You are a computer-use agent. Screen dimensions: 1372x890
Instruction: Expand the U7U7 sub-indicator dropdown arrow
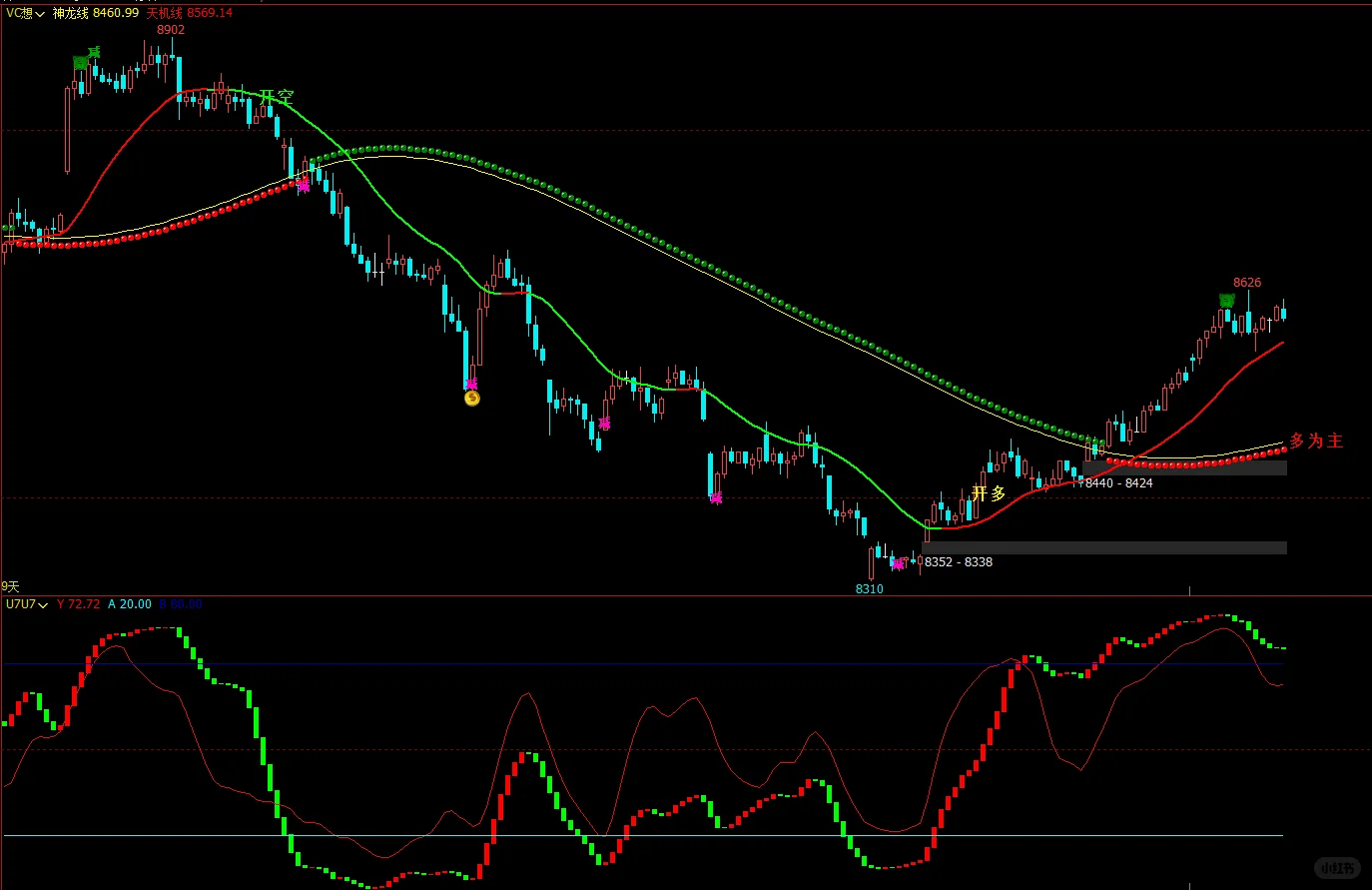[x=43, y=604]
